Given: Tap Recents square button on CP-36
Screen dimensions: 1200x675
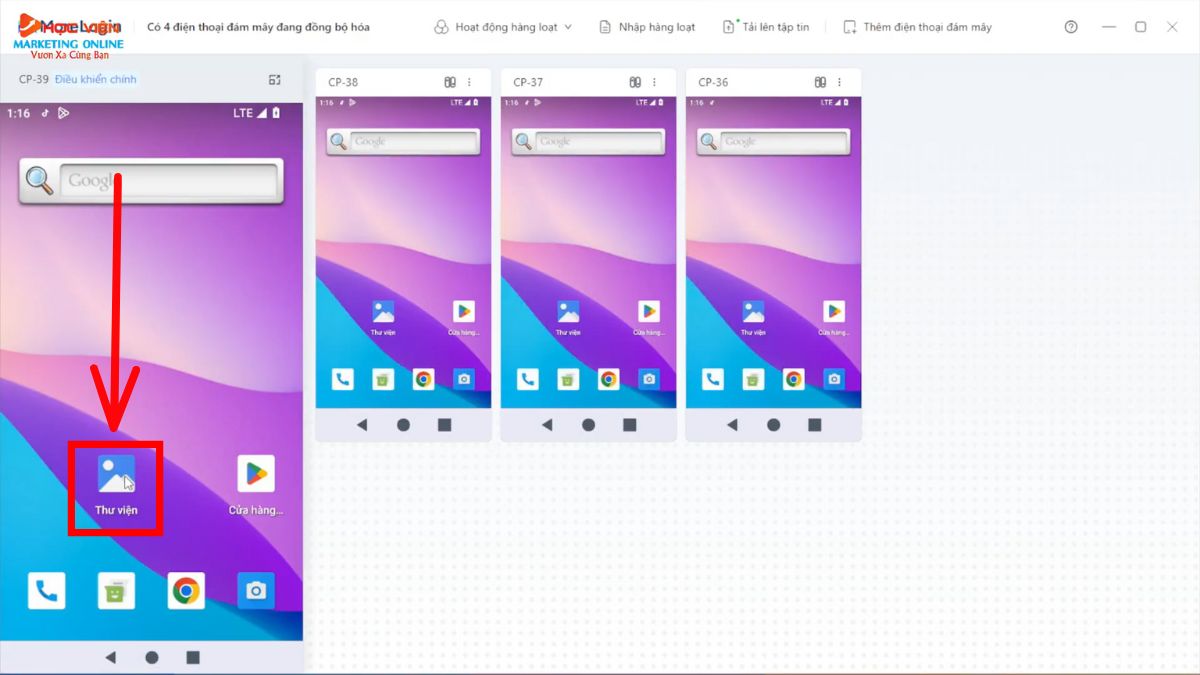Looking at the screenshot, I should coord(815,425).
